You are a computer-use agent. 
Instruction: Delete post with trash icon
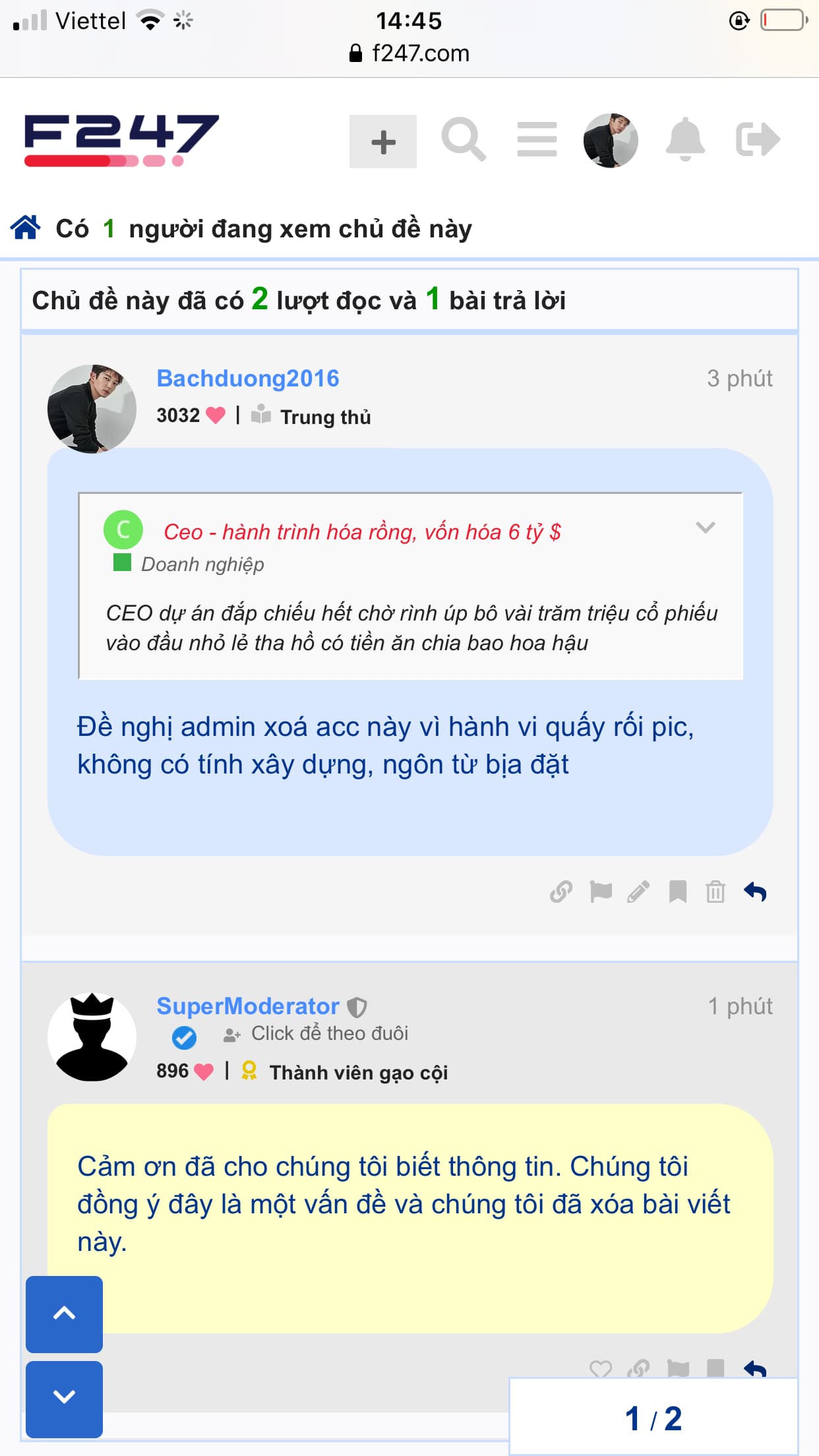pos(715,892)
